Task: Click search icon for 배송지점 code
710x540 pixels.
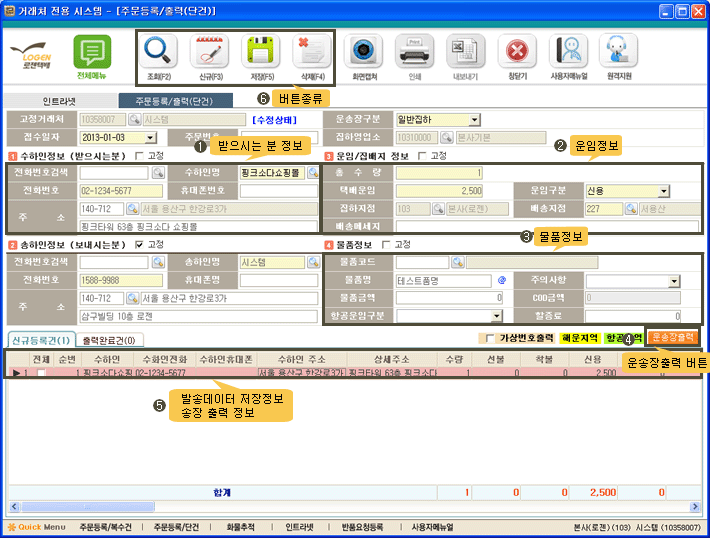Action: 631,209
